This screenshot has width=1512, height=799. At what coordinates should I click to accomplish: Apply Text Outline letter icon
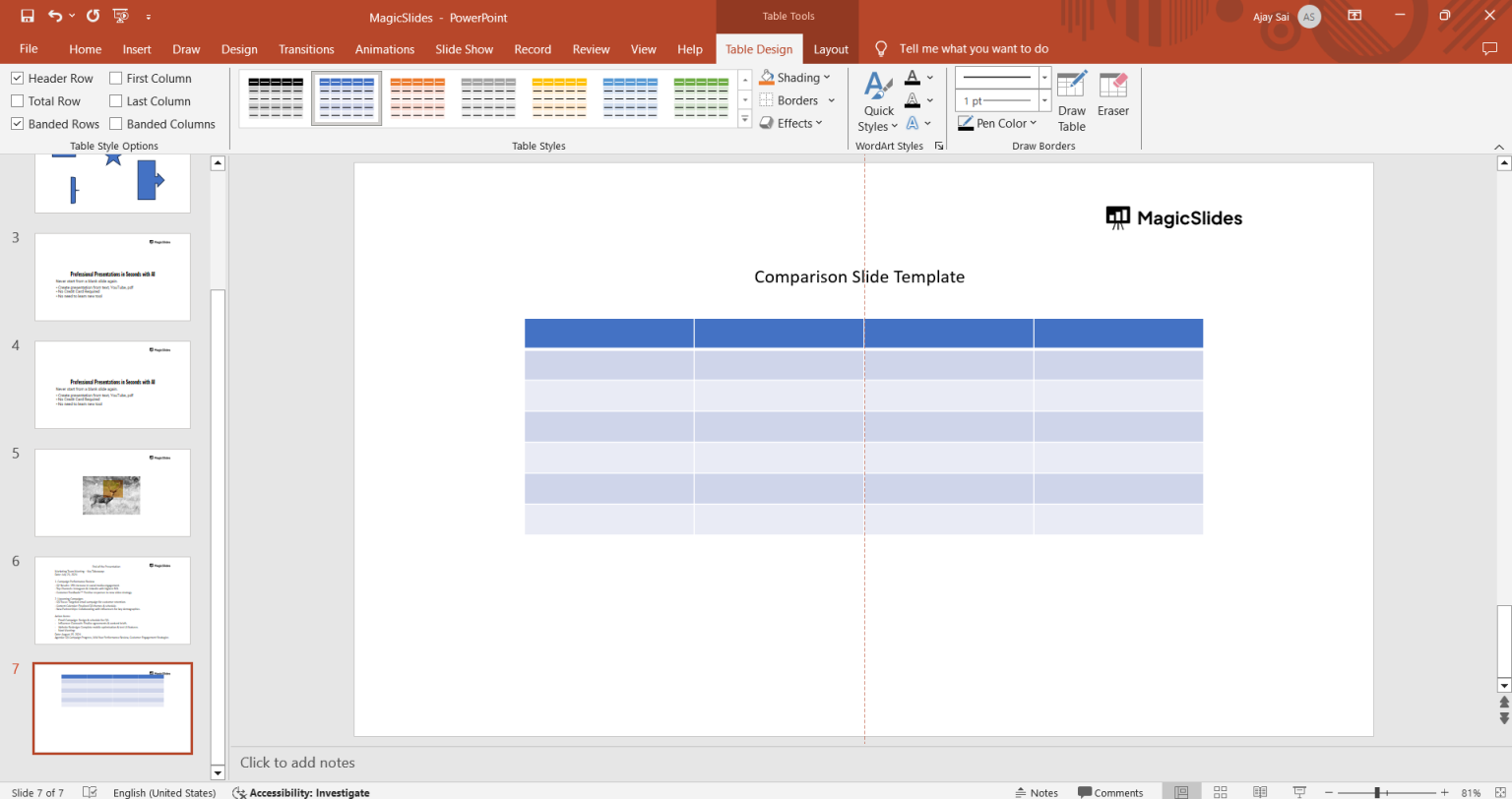tap(913, 99)
